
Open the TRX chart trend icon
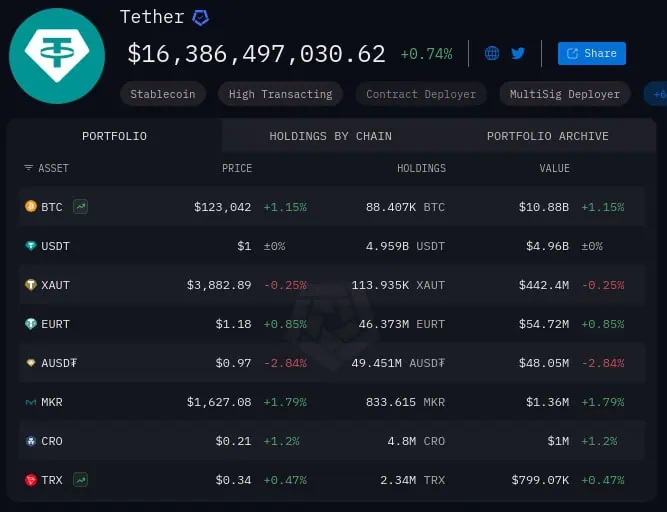click(80, 480)
